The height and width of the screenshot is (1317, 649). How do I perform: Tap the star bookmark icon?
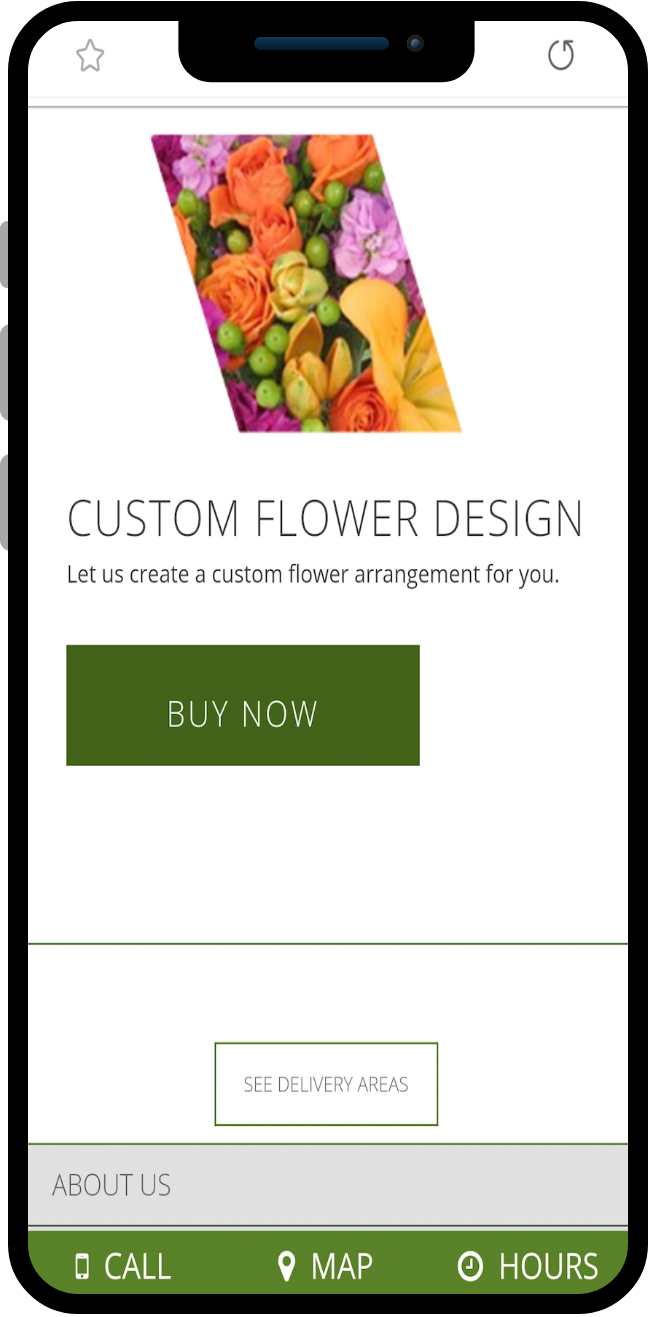pos(90,56)
